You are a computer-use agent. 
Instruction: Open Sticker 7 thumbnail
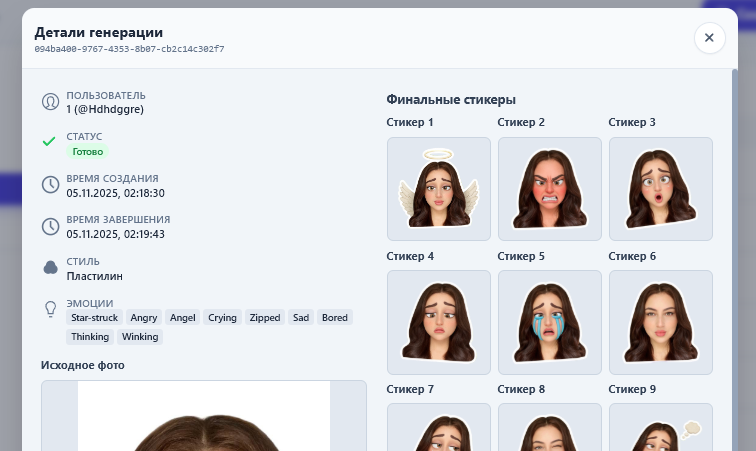coord(439,427)
